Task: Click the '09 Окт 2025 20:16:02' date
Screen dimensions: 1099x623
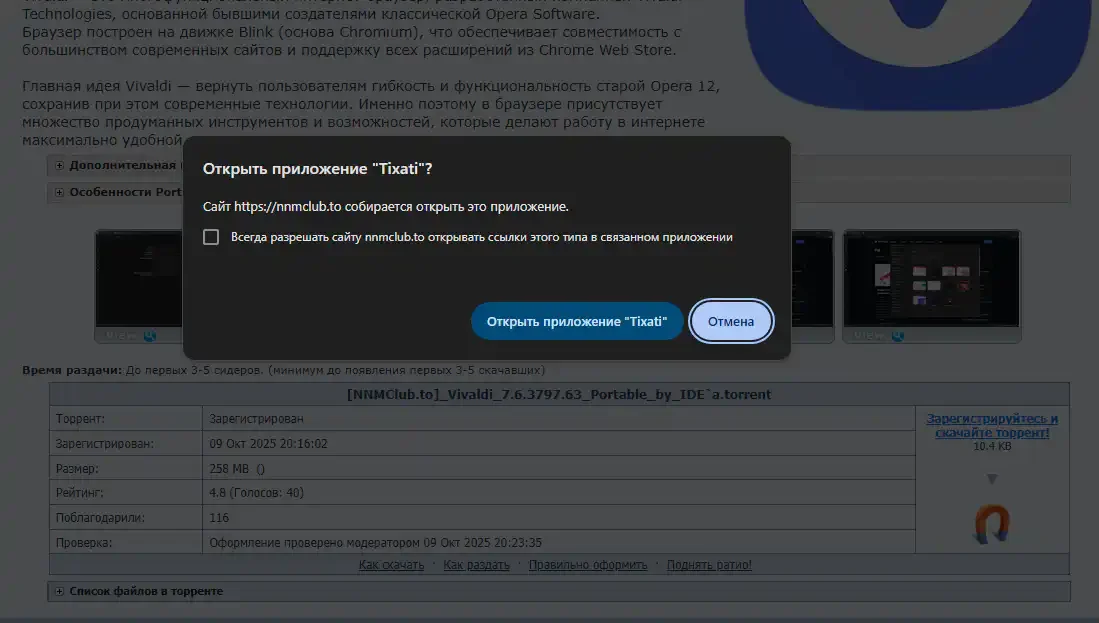Action: coord(268,444)
